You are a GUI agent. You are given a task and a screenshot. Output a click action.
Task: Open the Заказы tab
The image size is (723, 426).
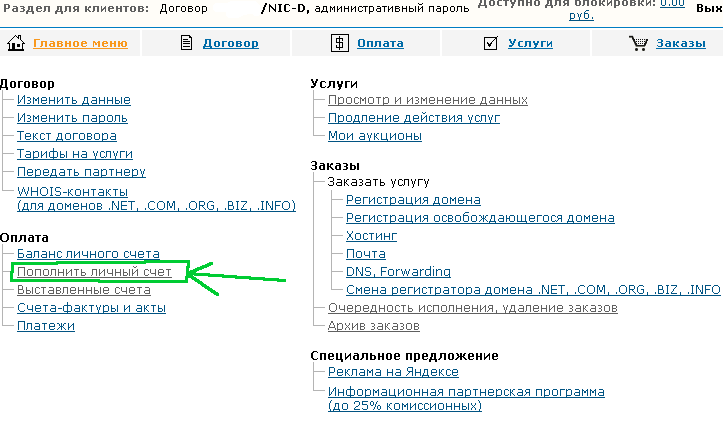click(x=681, y=44)
